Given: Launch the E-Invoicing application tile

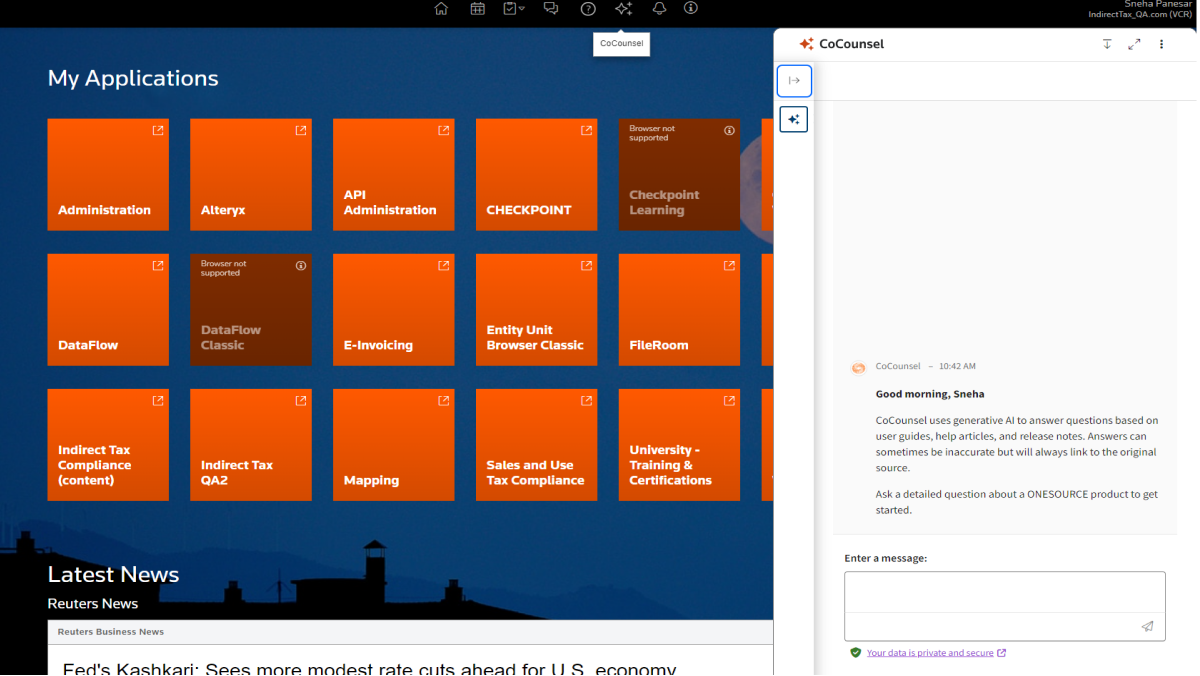Looking at the screenshot, I should pyautogui.click(x=393, y=309).
